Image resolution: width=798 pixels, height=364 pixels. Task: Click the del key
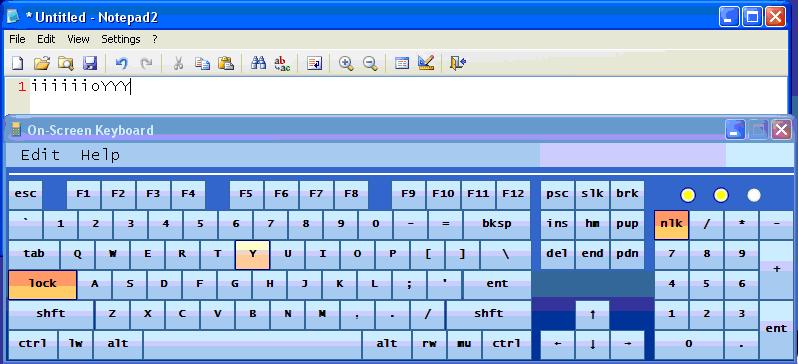[x=557, y=255]
